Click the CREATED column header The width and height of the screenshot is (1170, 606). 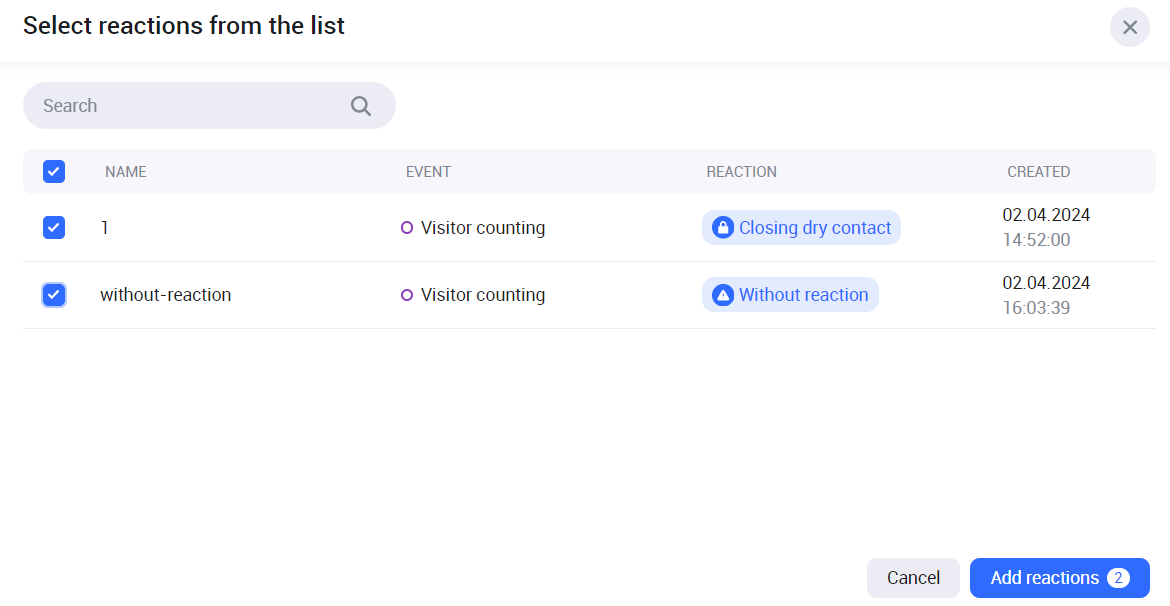click(x=1038, y=172)
